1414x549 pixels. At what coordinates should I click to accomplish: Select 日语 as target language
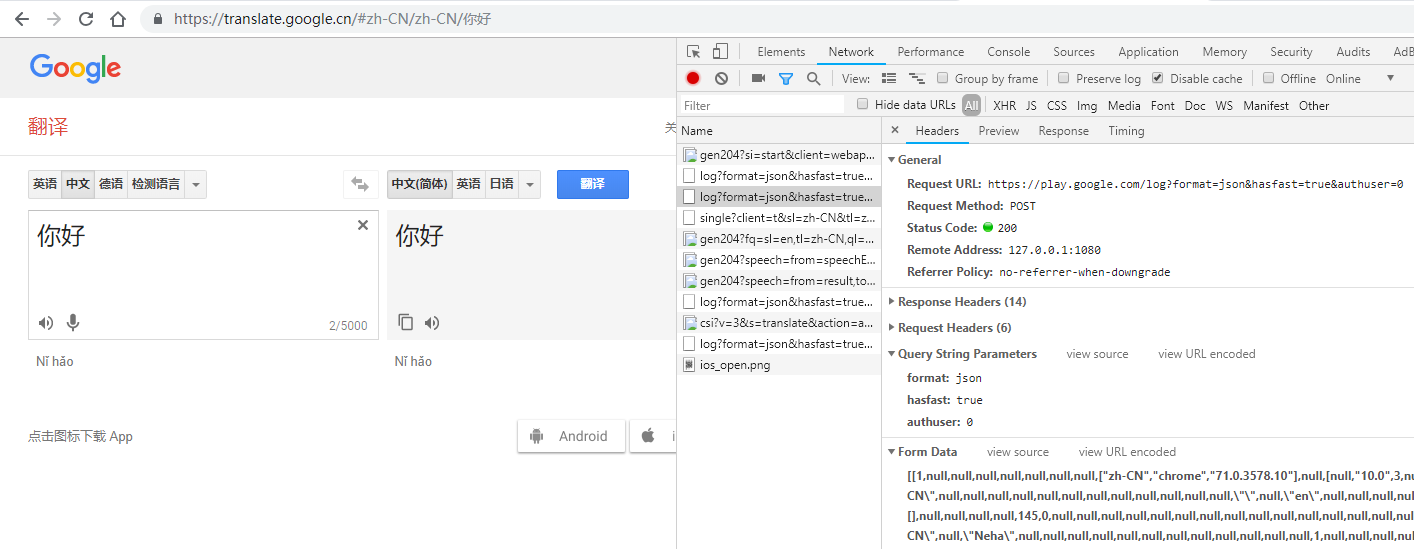502,184
